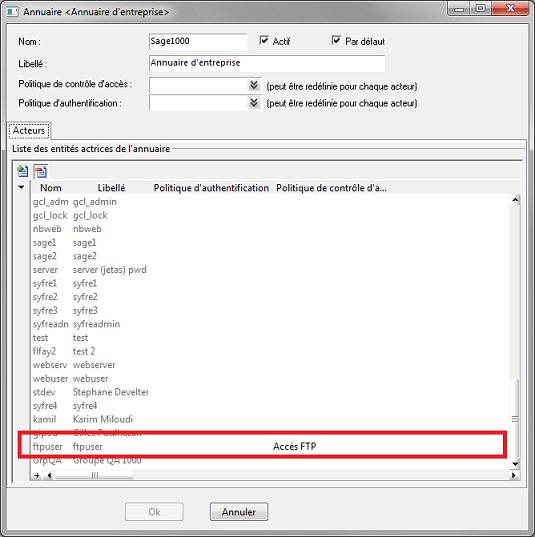The height and width of the screenshot is (537, 535).
Task: Select the Acteurs tab
Action: point(29,130)
